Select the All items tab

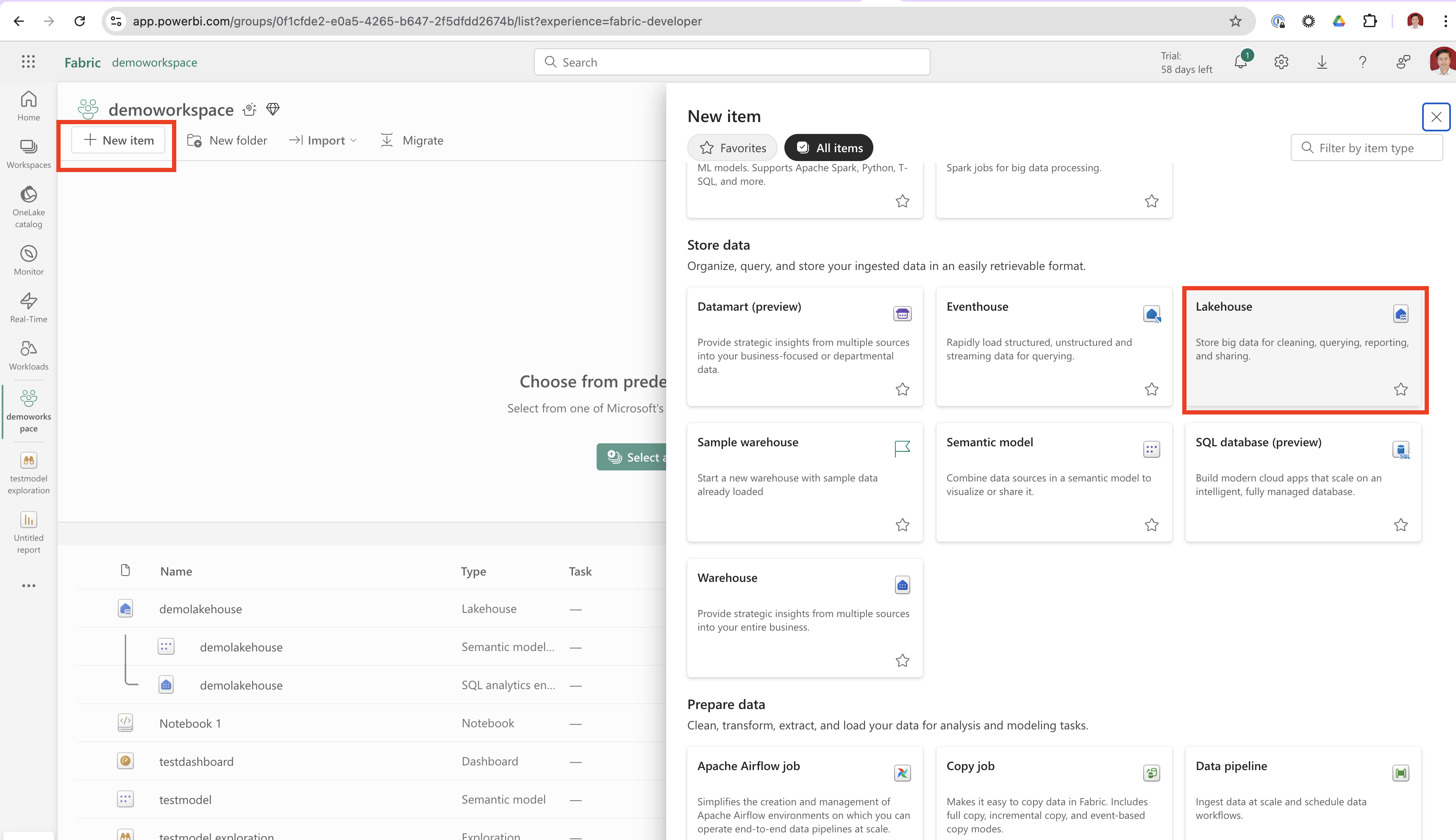coord(828,147)
